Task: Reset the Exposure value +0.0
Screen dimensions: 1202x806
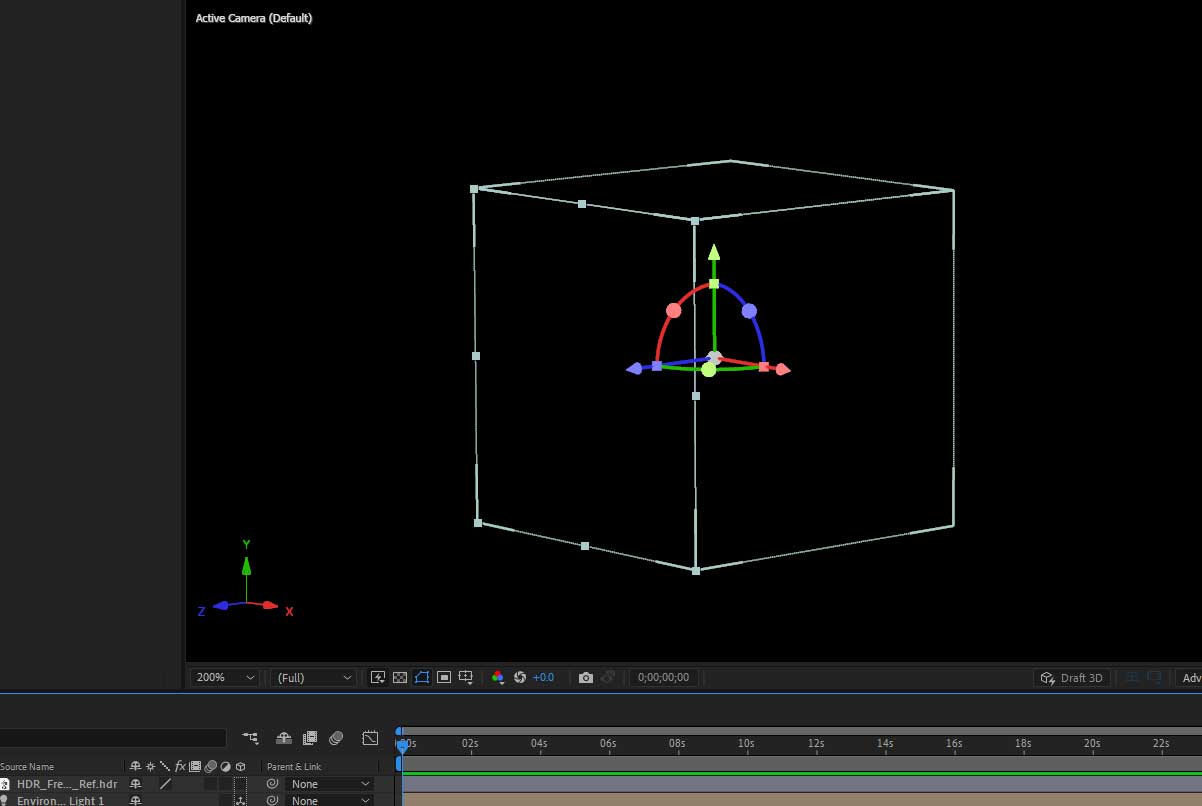Action: pyautogui.click(x=519, y=677)
